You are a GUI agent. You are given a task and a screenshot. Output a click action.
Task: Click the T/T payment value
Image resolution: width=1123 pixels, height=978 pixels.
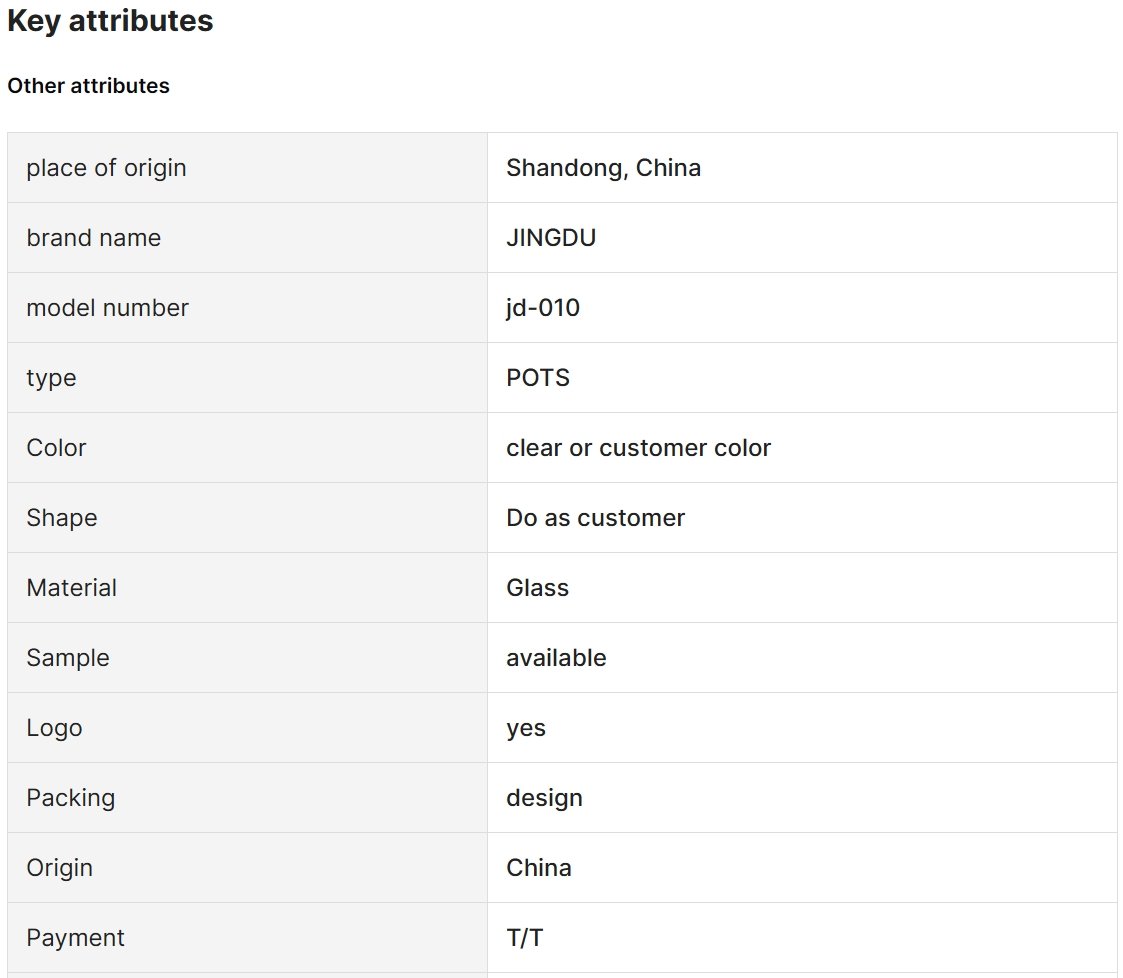click(525, 938)
